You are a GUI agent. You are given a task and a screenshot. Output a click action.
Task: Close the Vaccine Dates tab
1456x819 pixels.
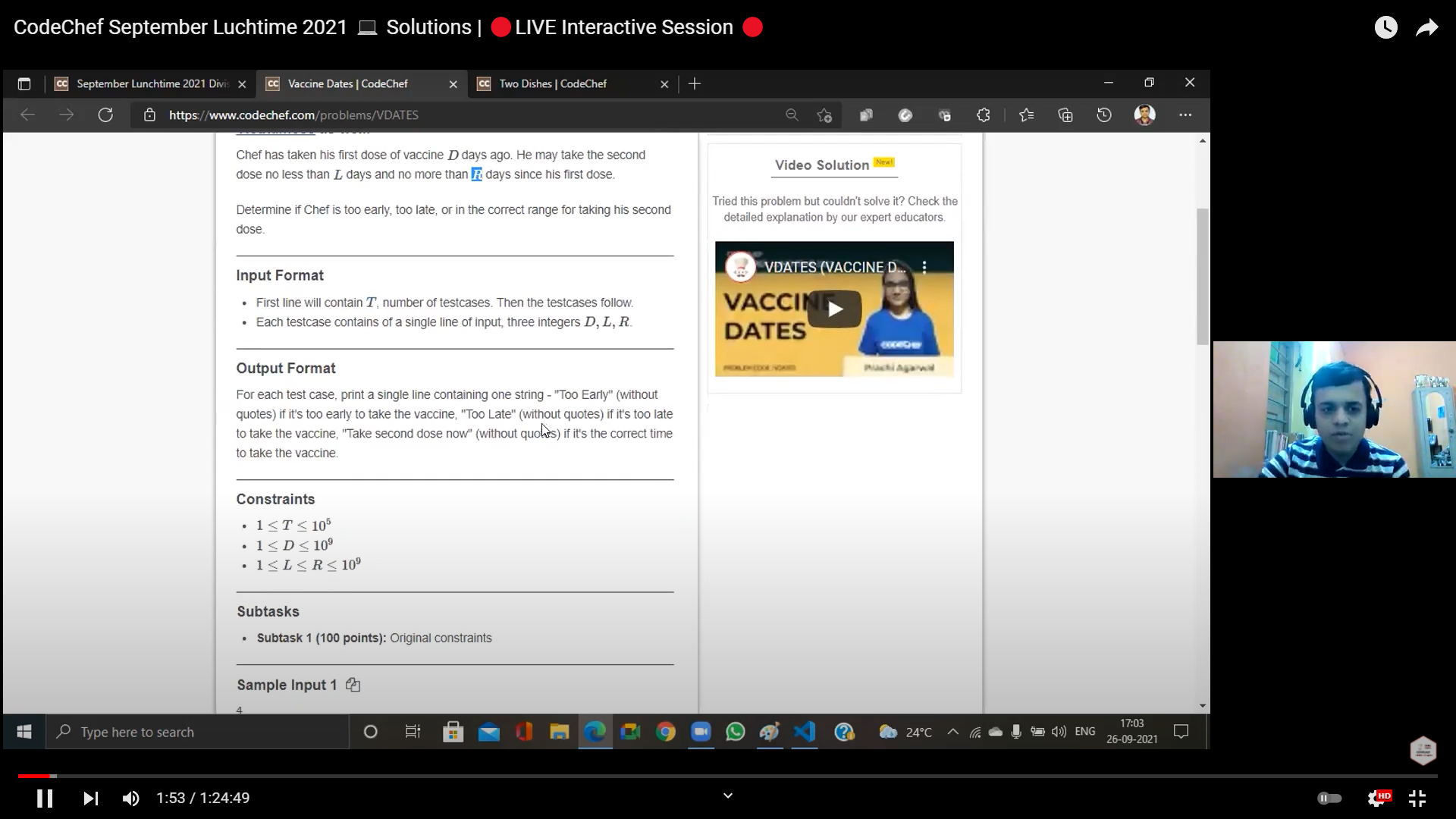pyautogui.click(x=453, y=84)
